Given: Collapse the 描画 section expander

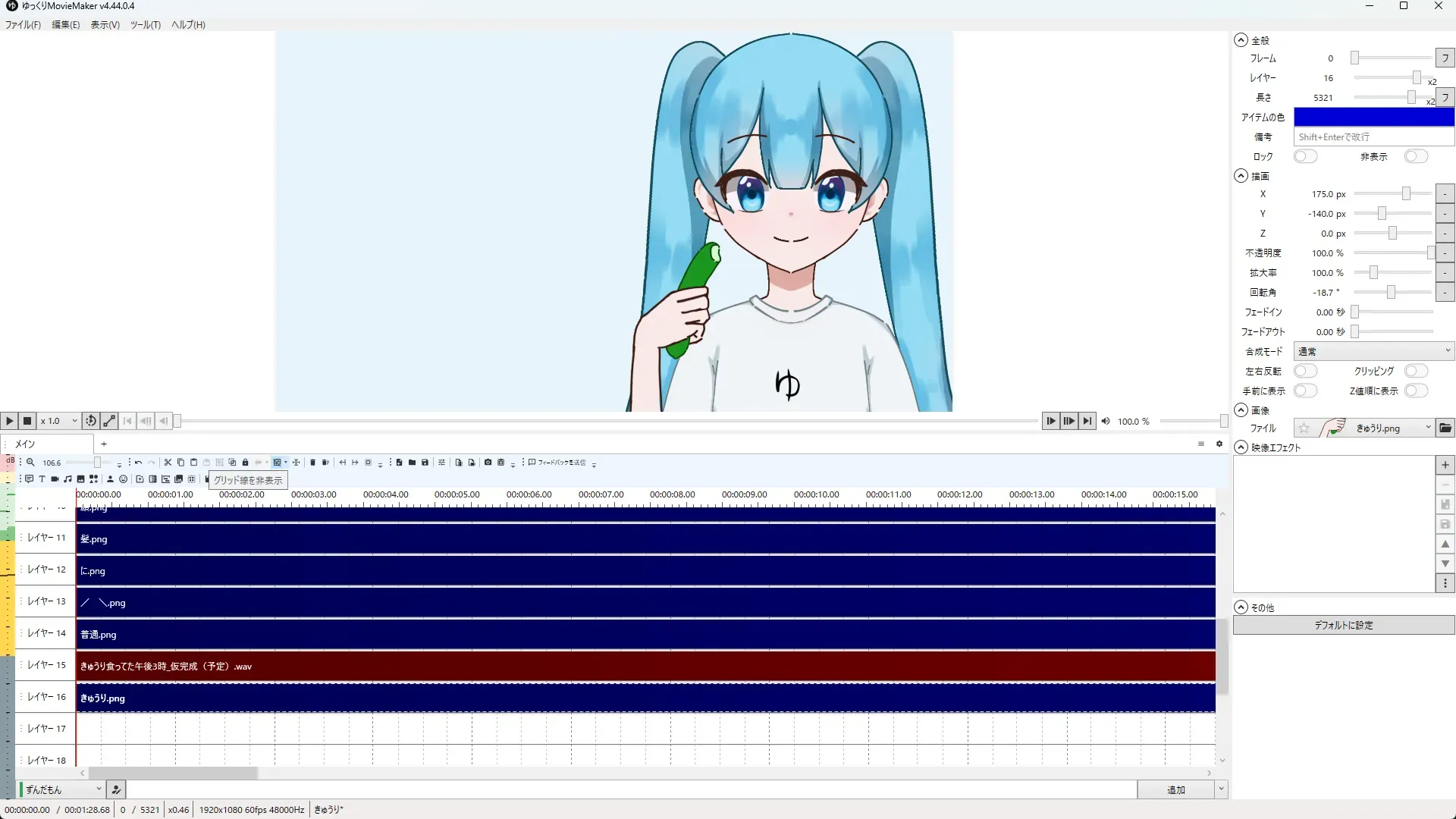Looking at the screenshot, I should coord(1241,176).
